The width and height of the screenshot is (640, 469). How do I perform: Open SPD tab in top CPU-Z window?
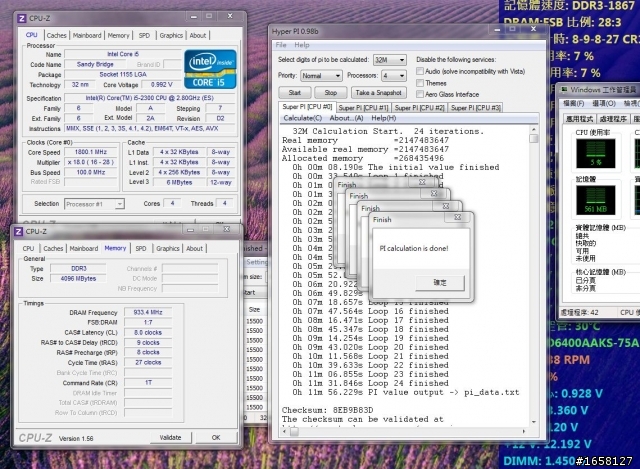144,36
